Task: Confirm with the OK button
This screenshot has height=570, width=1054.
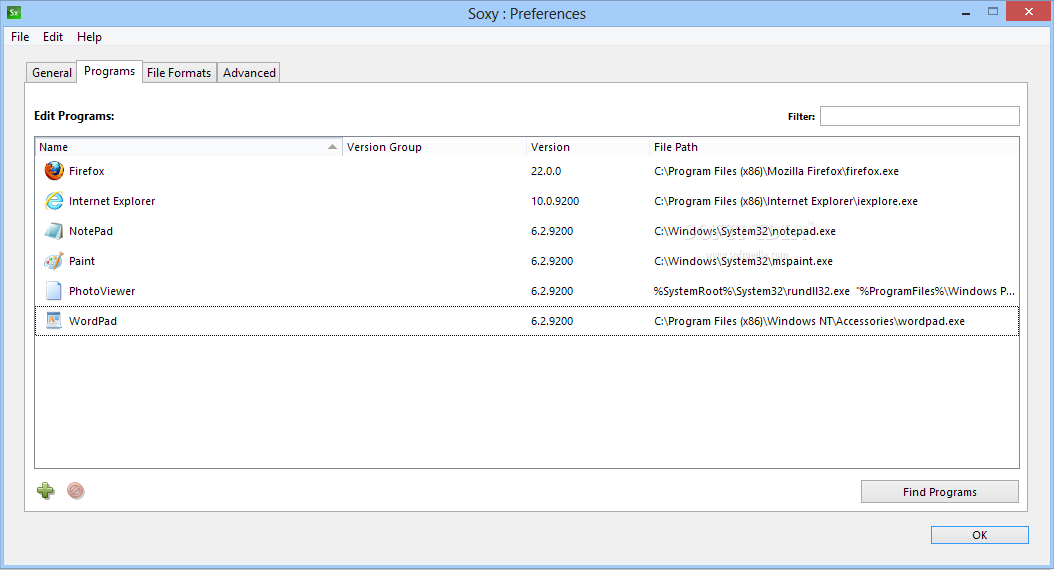Action: click(x=979, y=535)
